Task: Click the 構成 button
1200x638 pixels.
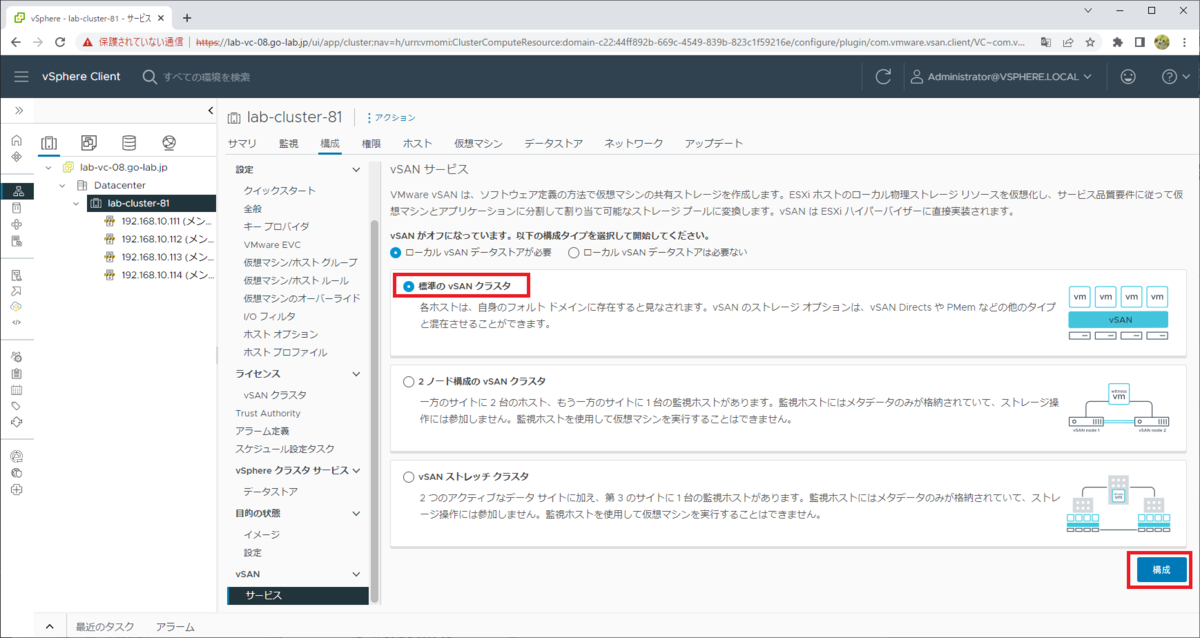Action: tap(1161, 569)
